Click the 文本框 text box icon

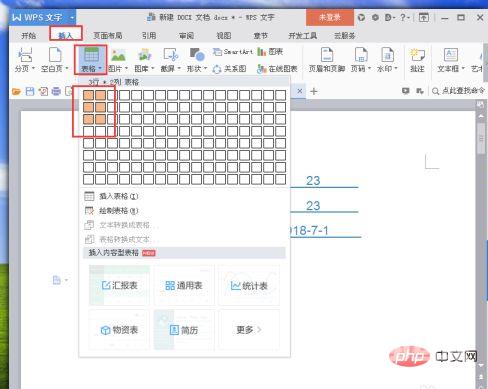coord(451,55)
